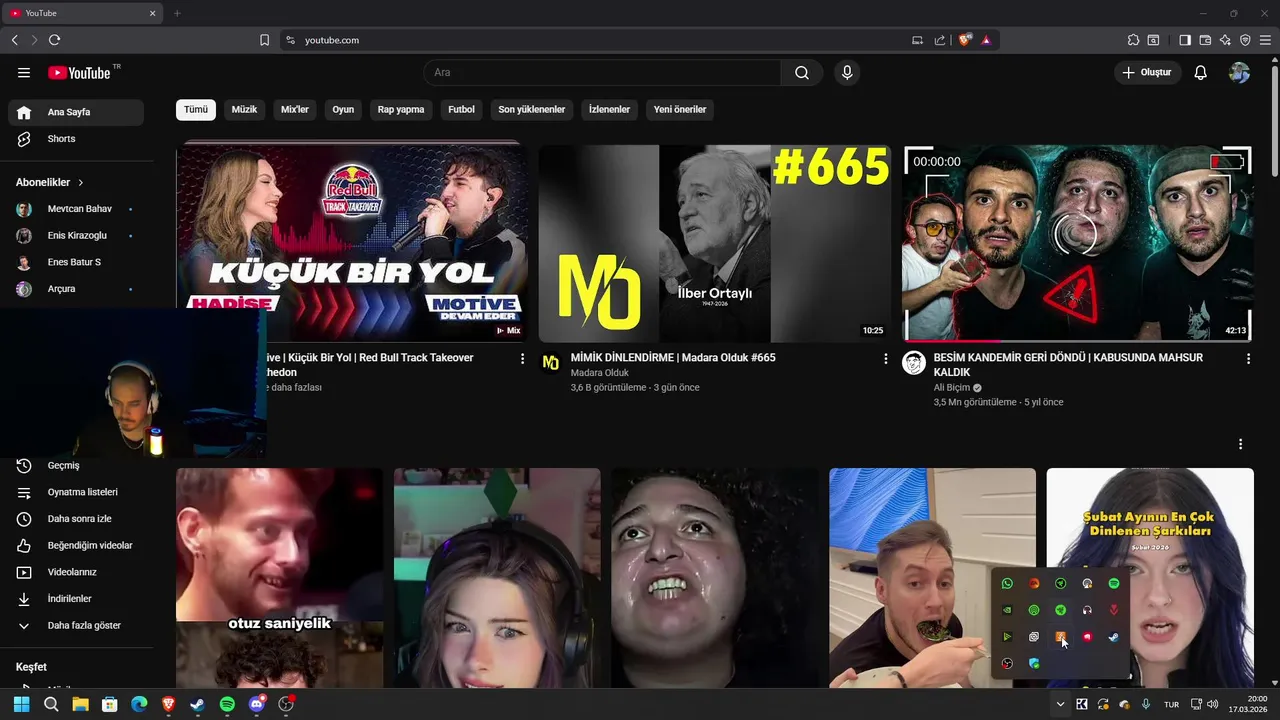The height and width of the screenshot is (720, 1280).
Task: Open Discord from the taskbar
Action: (256, 704)
